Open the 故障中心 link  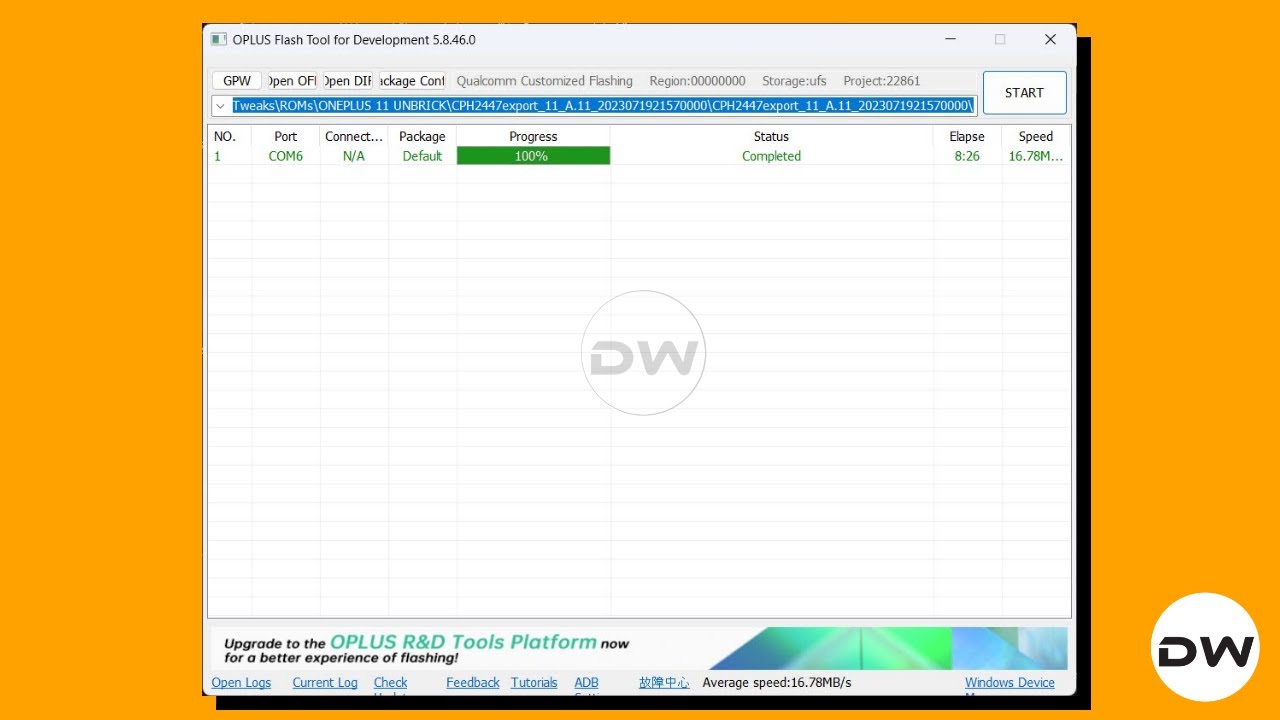pos(664,682)
